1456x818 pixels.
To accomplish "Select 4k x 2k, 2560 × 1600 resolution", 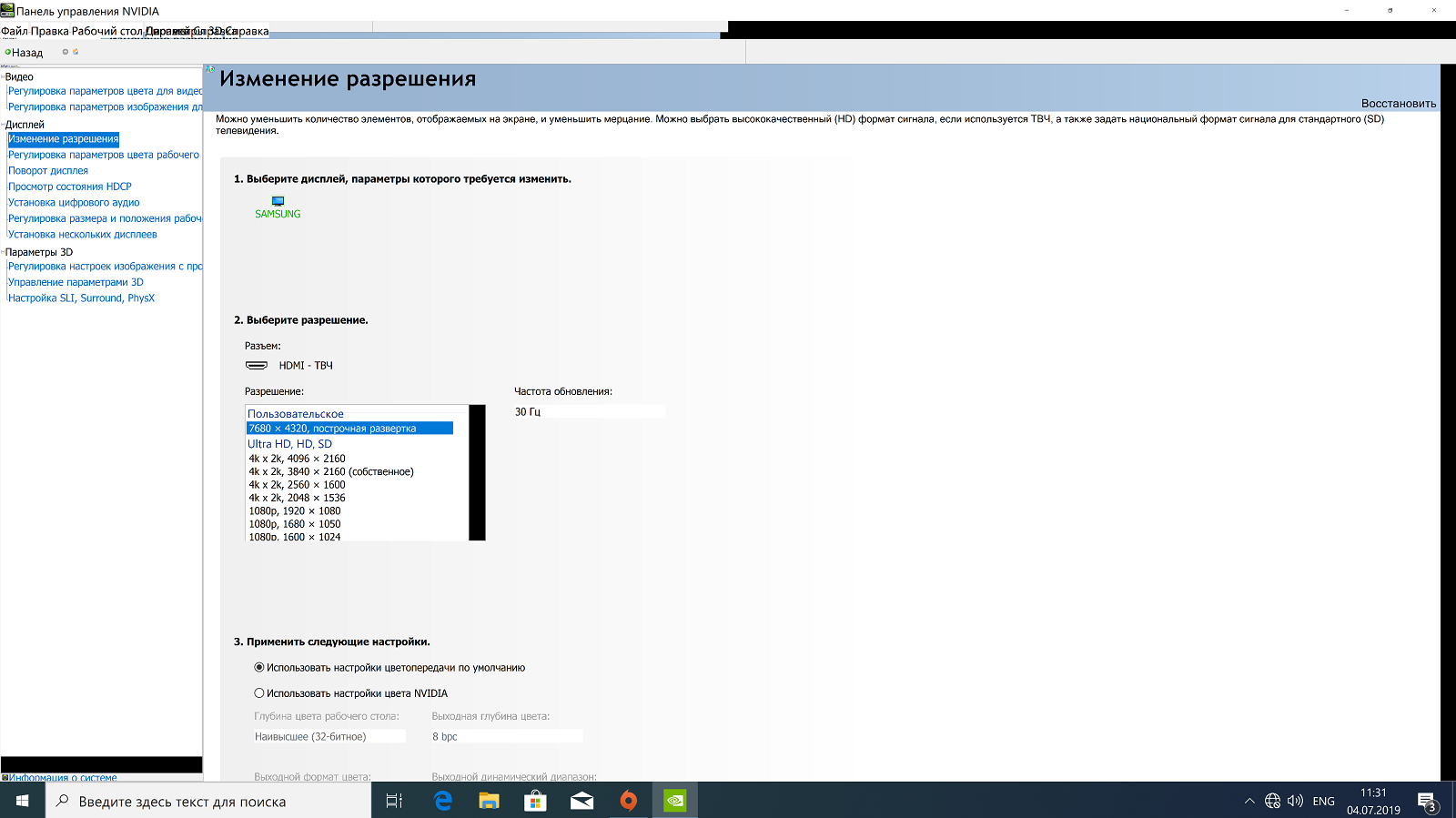I will [x=298, y=485].
